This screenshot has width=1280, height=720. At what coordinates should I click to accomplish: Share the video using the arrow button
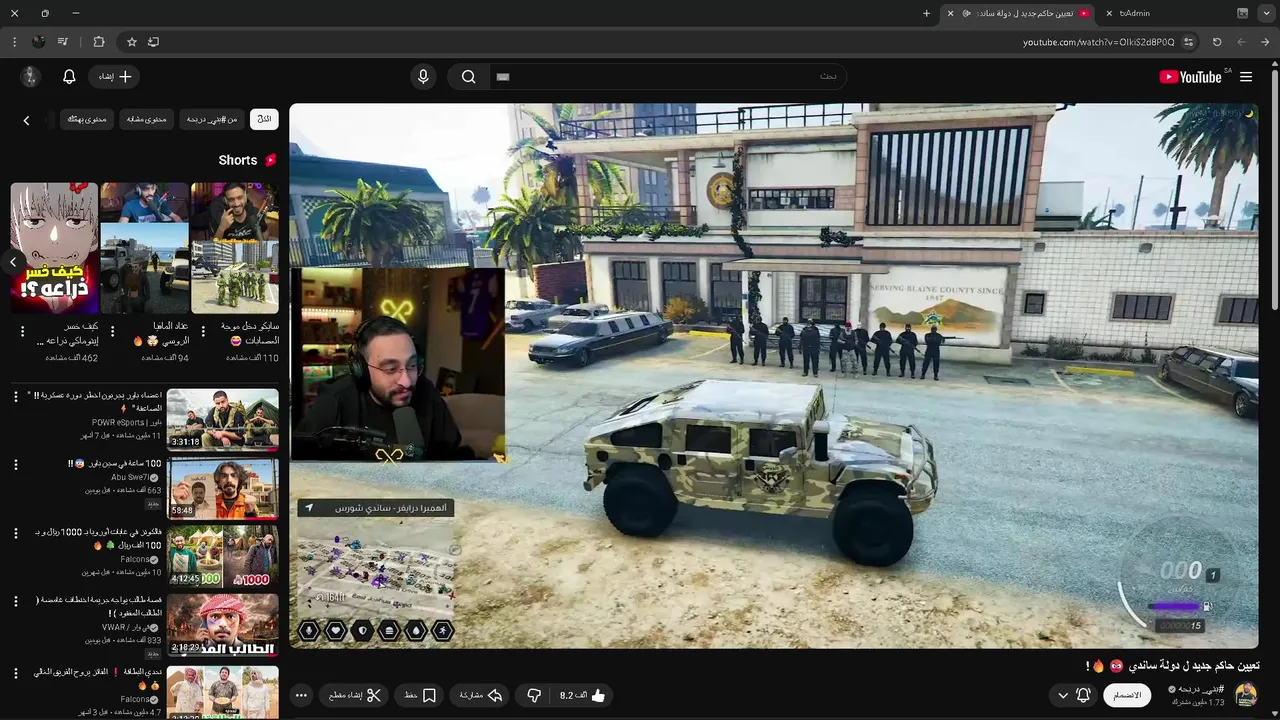[x=481, y=695]
